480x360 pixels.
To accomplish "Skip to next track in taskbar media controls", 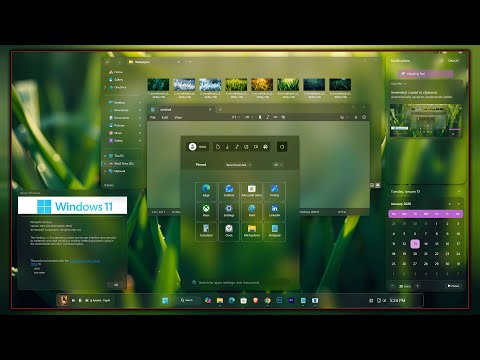I will [87, 300].
